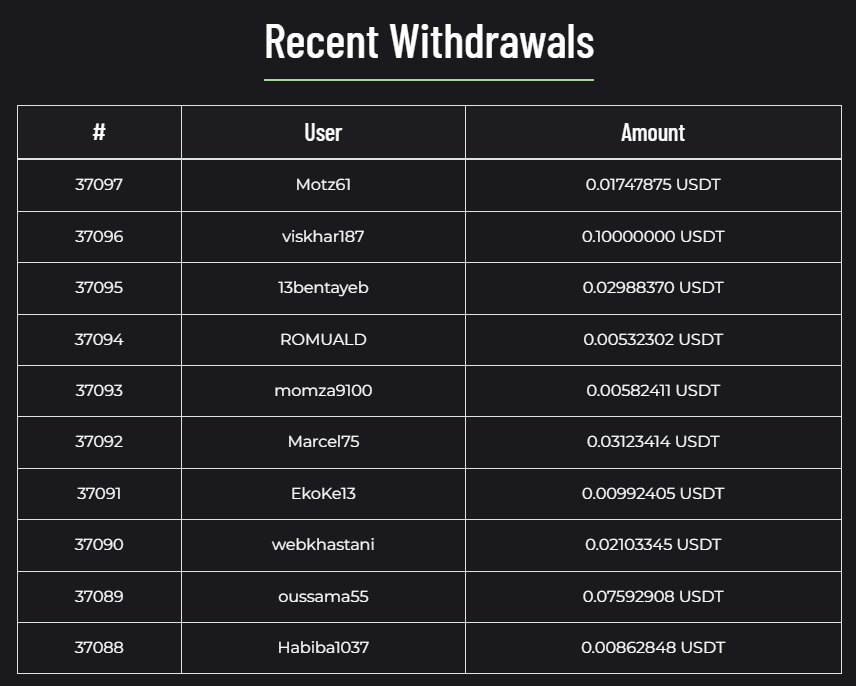Image resolution: width=856 pixels, height=686 pixels.
Task: Click user 13bentayeb
Action: pos(323,288)
